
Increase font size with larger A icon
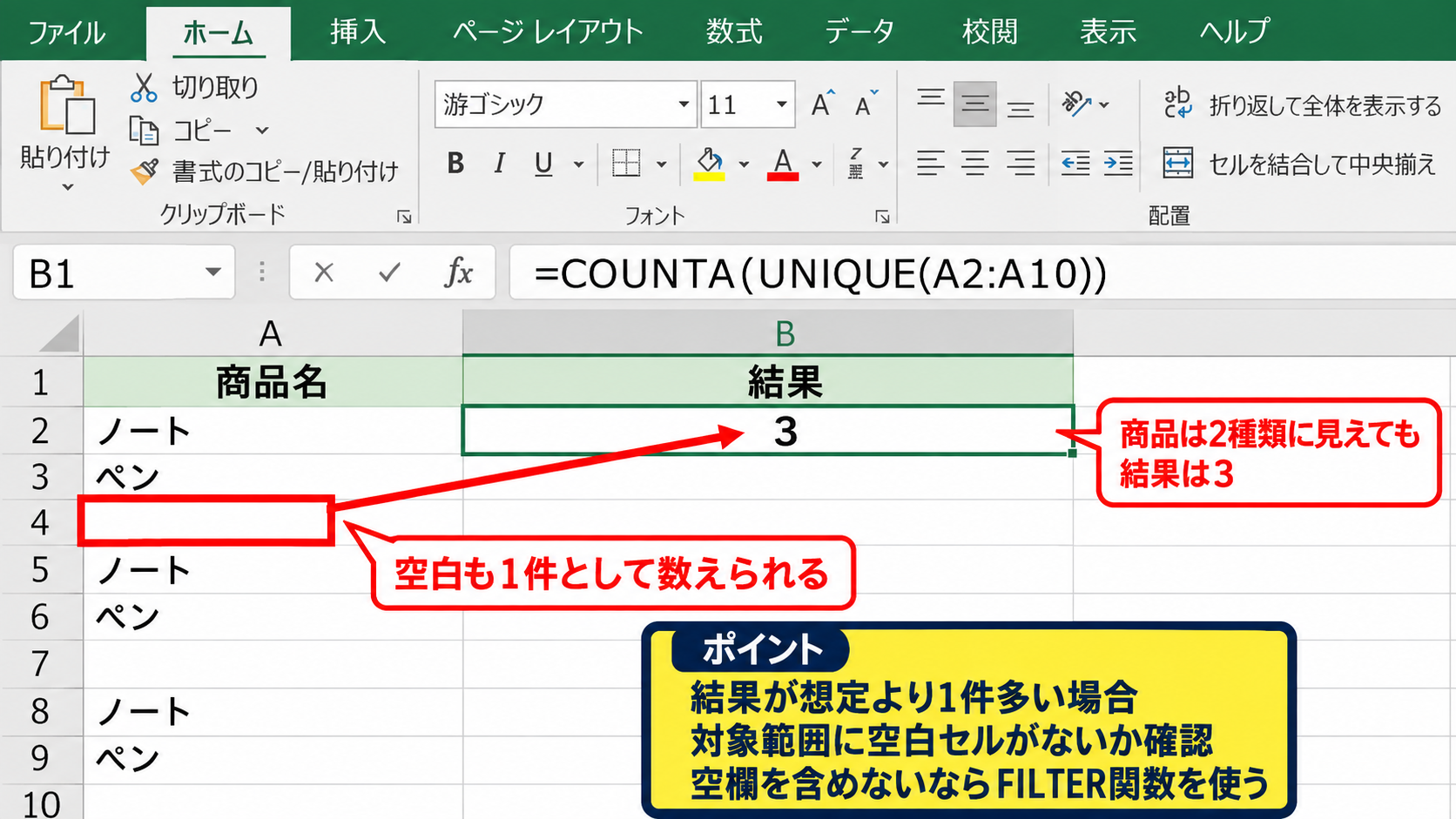[822, 104]
